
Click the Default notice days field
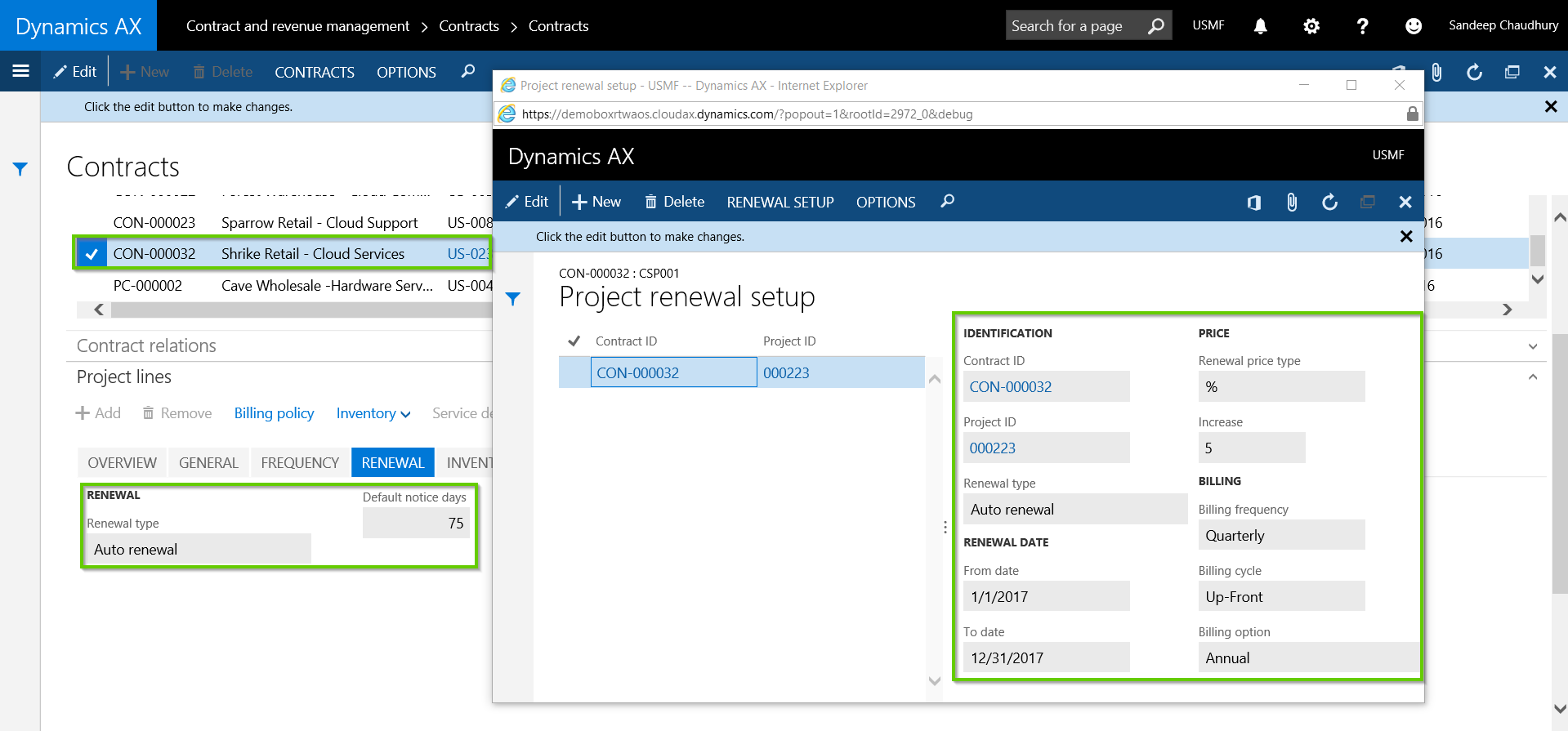tap(416, 523)
